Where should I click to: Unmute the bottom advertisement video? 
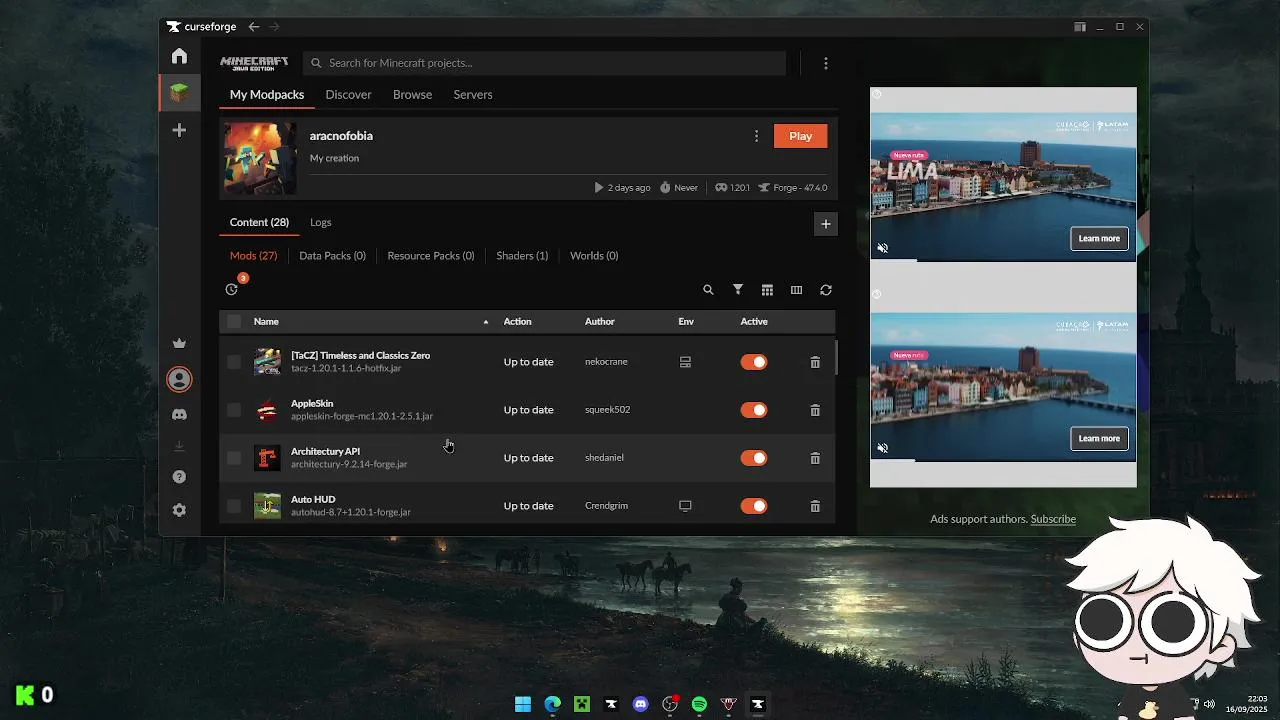pos(882,448)
